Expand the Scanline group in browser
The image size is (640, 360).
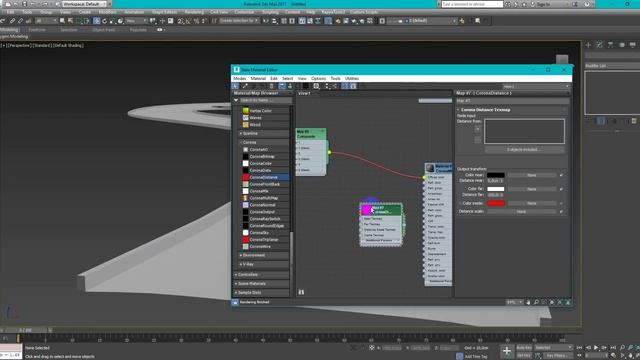coord(264,133)
